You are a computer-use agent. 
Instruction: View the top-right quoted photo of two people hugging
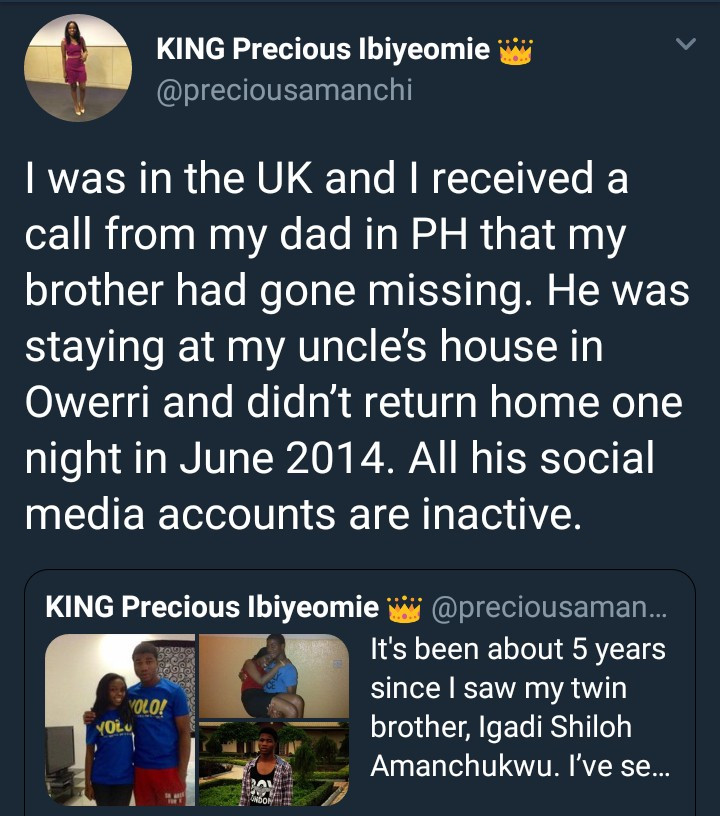click(x=273, y=675)
